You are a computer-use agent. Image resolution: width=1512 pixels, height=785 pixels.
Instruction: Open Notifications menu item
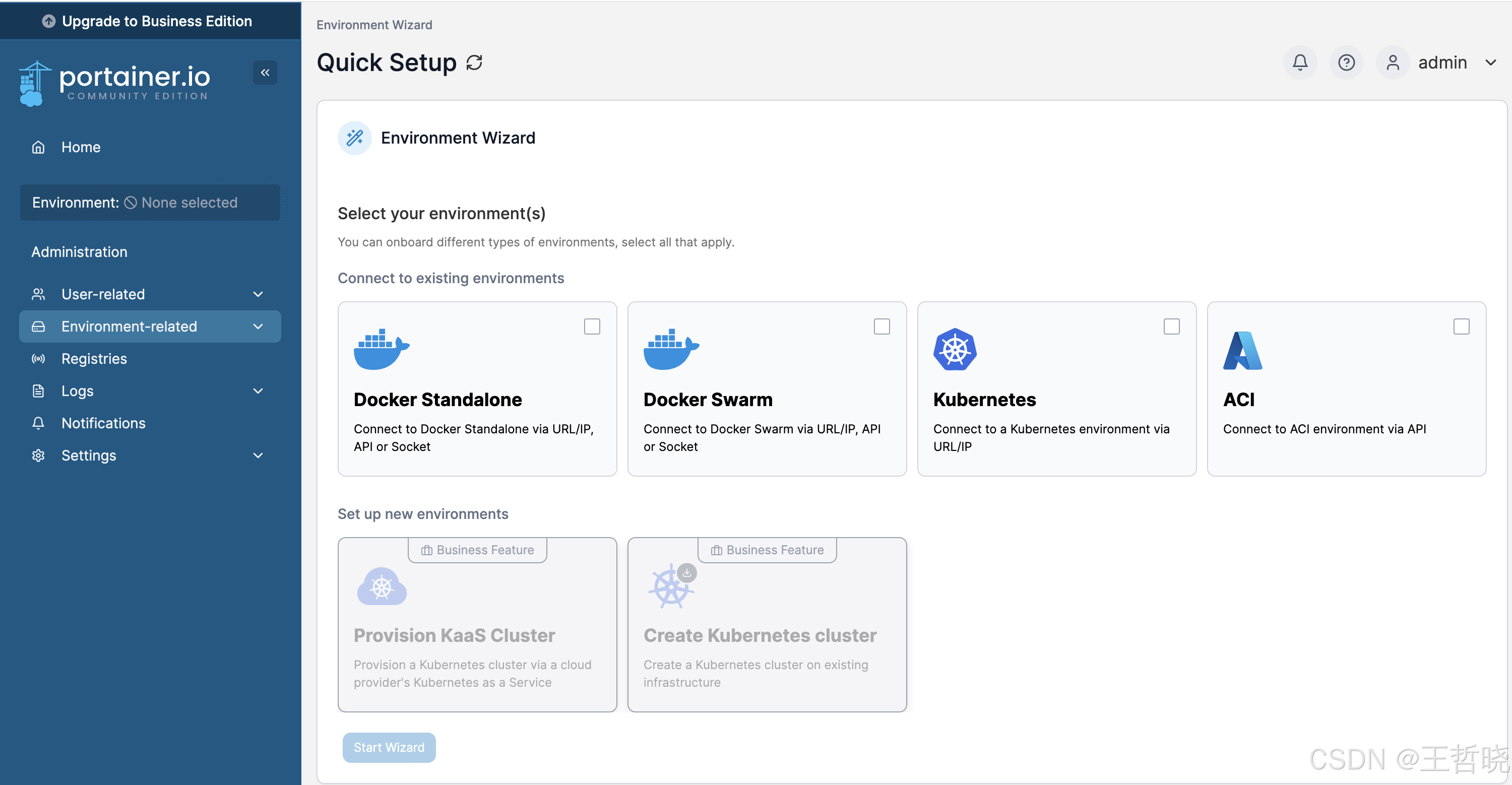click(x=150, y=423)
